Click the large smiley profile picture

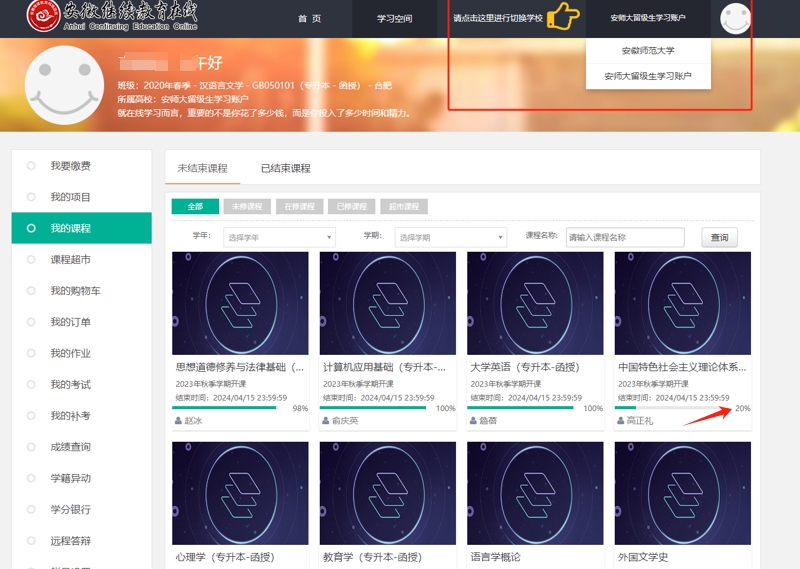64,86
